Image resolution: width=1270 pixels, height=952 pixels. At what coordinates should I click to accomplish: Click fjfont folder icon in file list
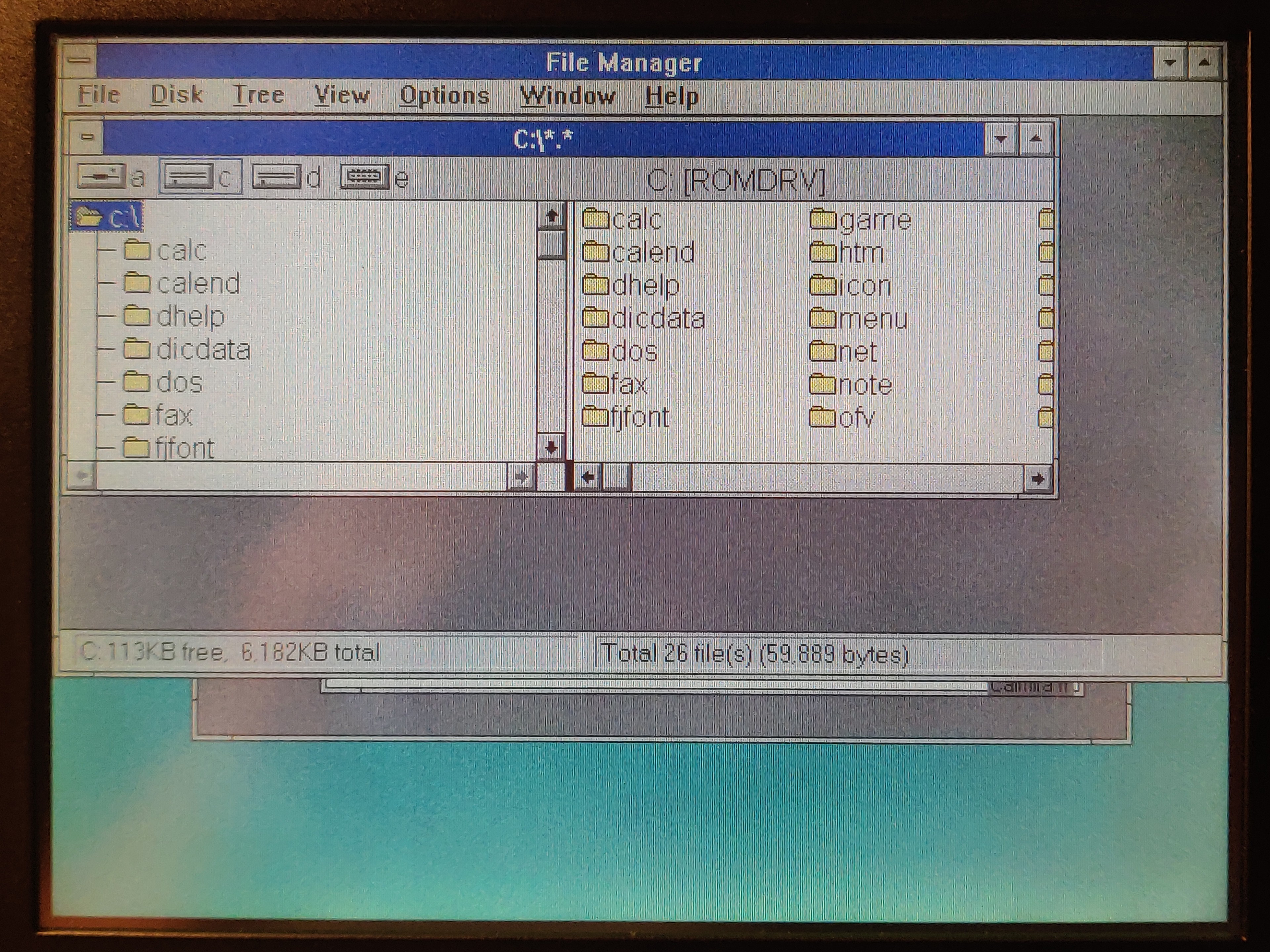coord(595,416)
